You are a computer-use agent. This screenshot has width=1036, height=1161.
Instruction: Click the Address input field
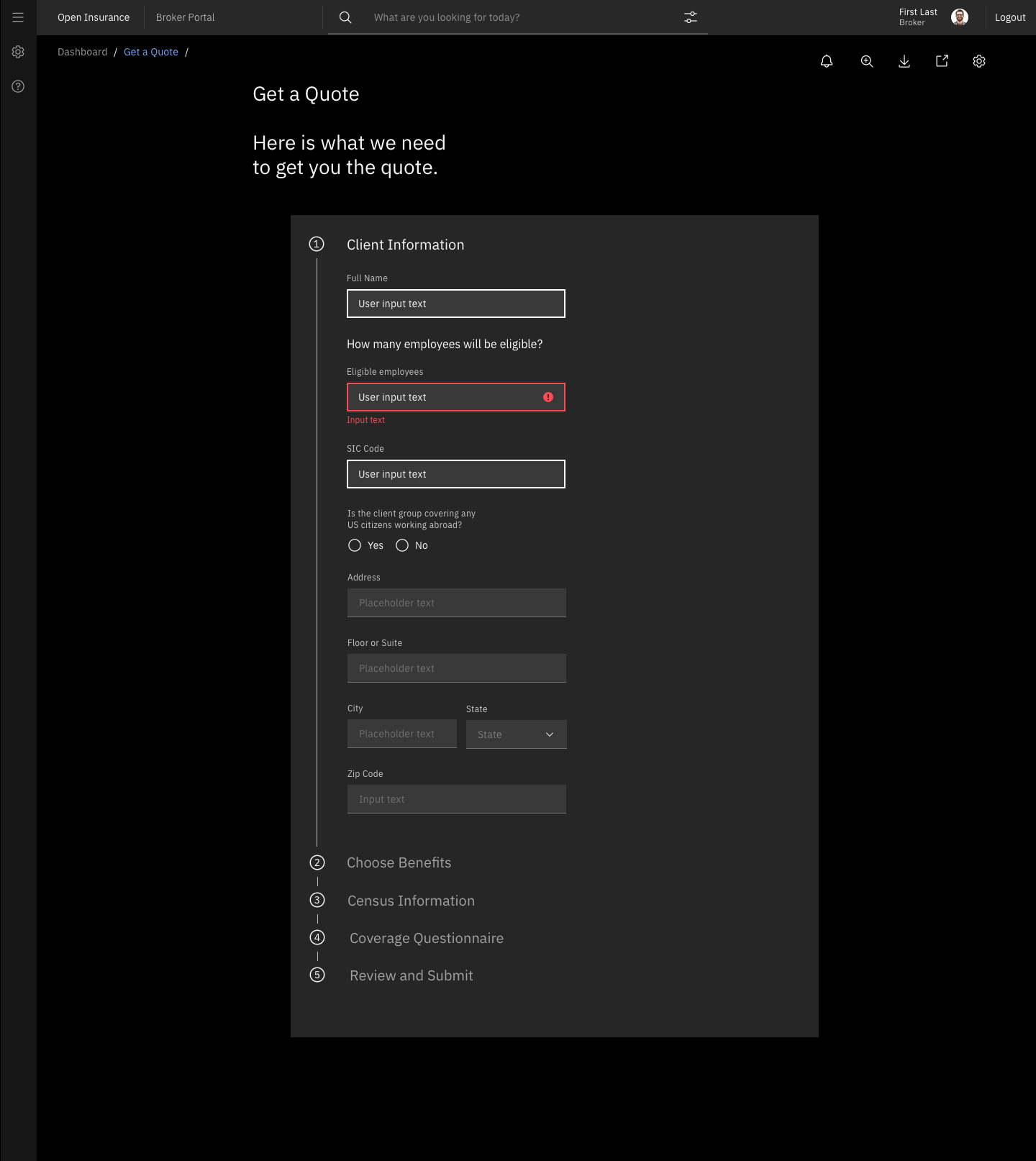(x=457, y=603)
